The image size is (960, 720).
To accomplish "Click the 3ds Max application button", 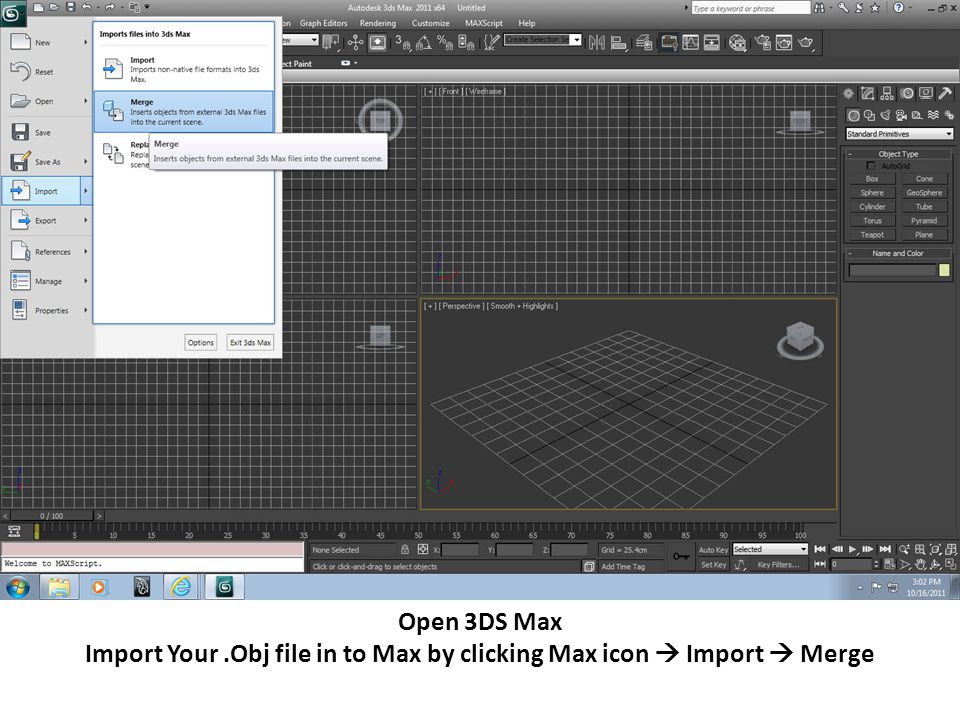I will tap(12, 13).
